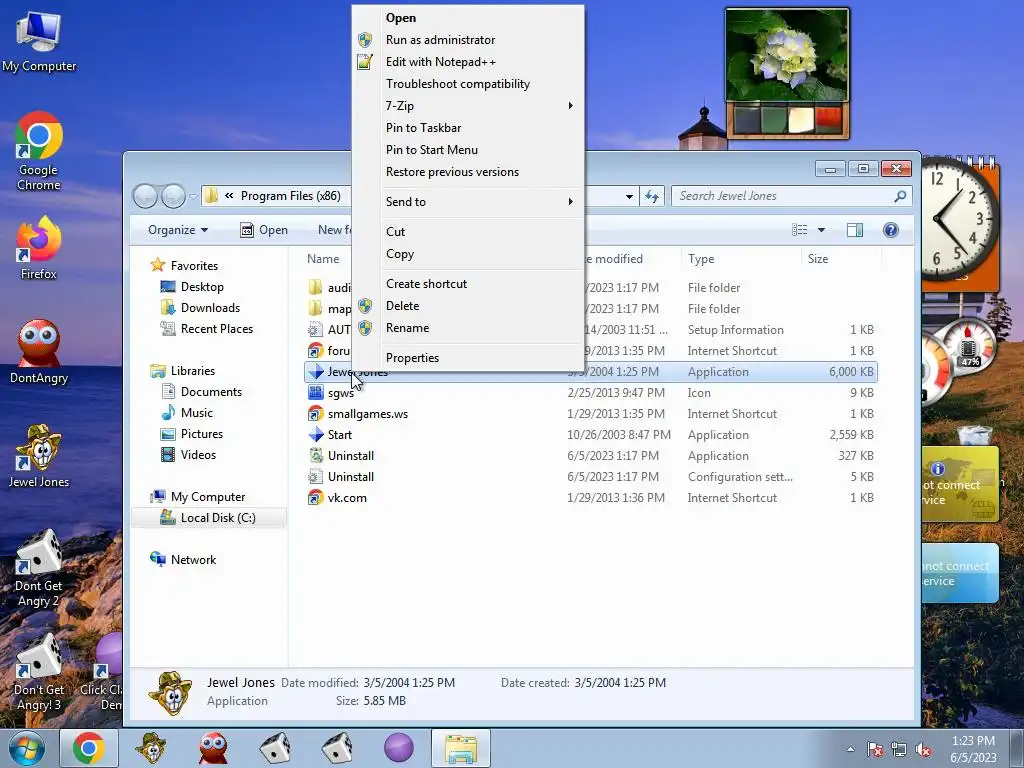
Task: Select the Don't Get Angry! 3 desktop icon
Action: [39, 673]
